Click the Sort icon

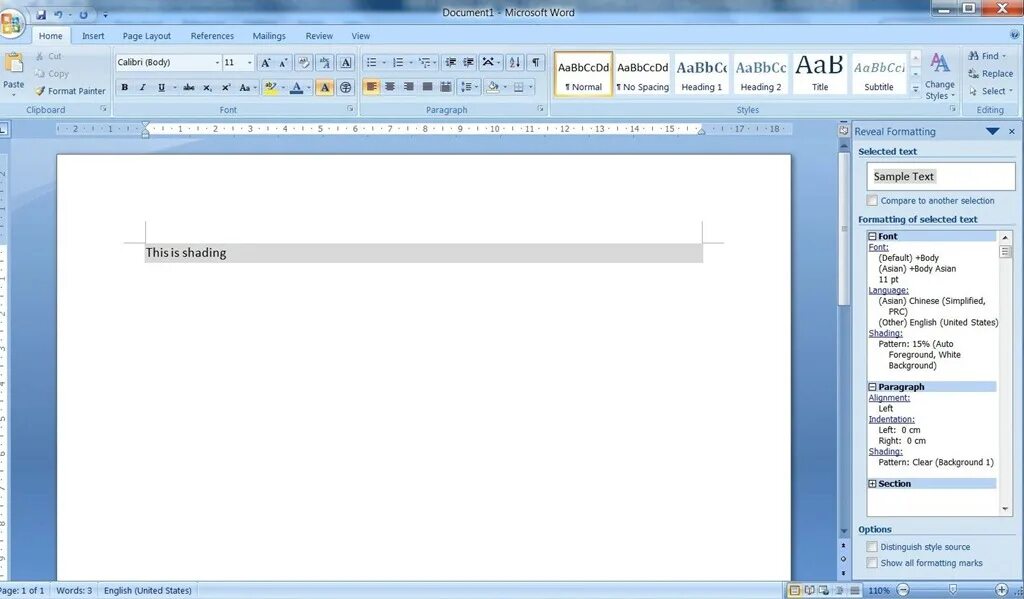point(515,63)
